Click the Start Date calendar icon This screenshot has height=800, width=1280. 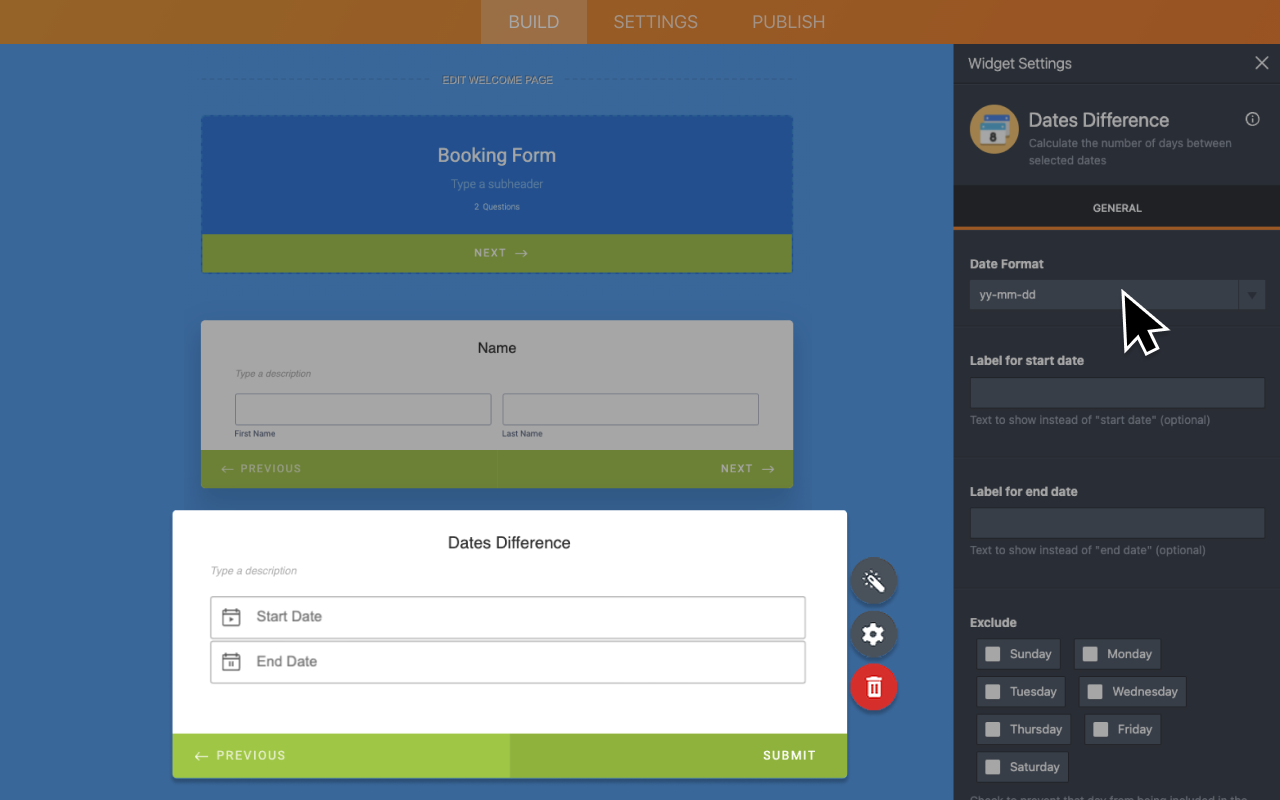[231, 617]
